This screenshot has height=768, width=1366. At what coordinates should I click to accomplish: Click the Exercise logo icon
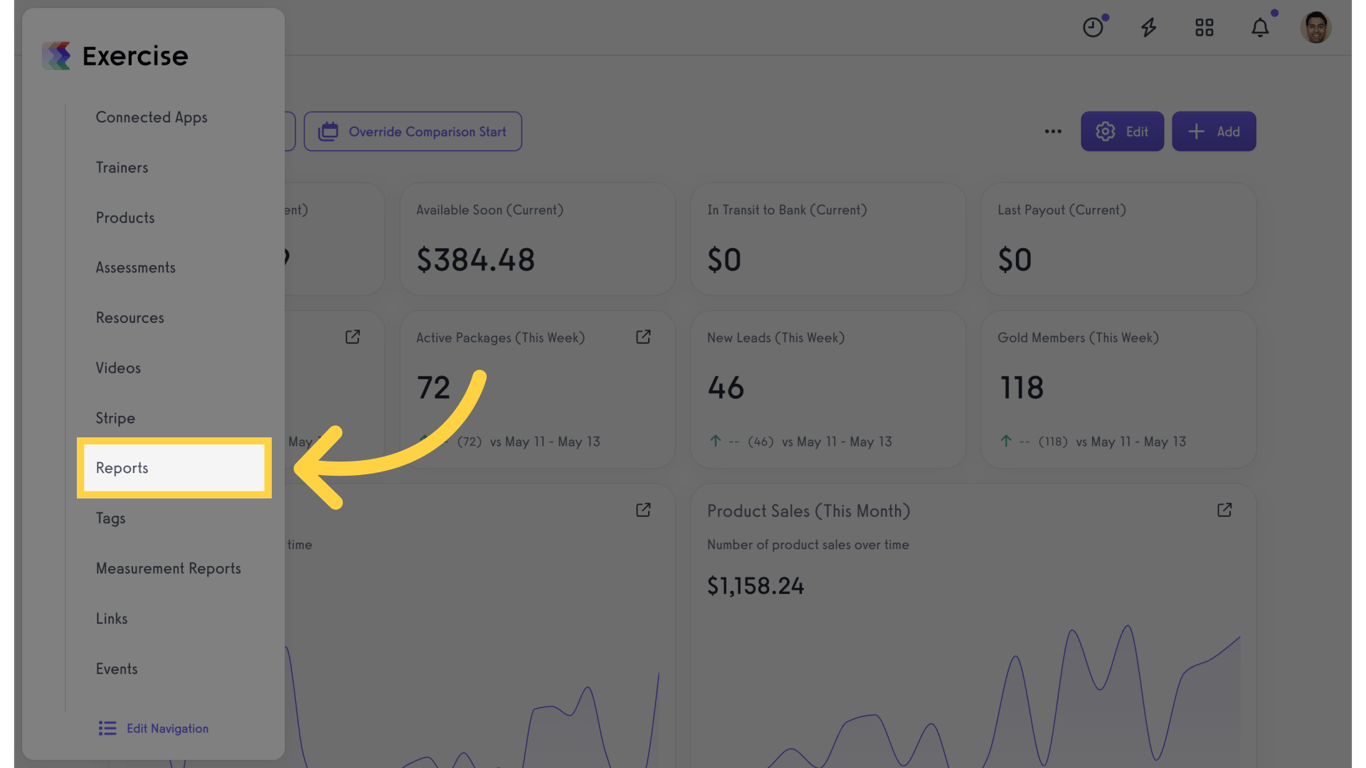pos(56,56)
